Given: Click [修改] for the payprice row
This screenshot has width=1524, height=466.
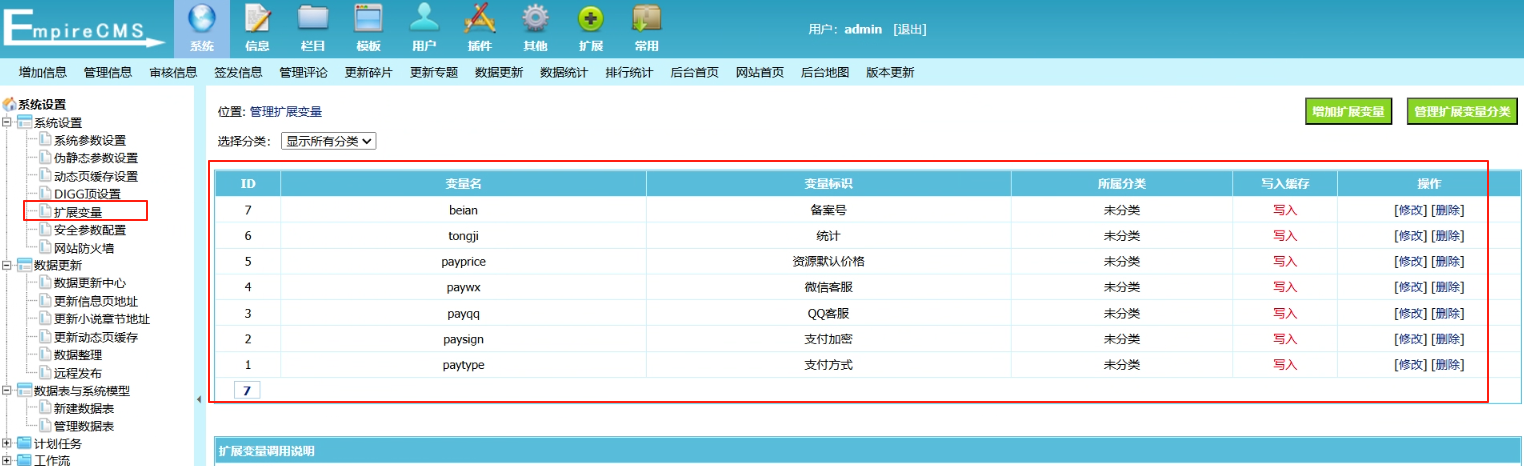Looking at the screenshot, I should tap(1411, 261).
